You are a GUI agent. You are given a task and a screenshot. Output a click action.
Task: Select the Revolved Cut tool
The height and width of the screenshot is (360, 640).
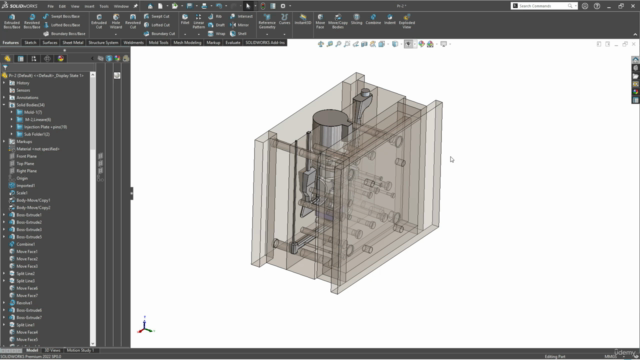133,21
